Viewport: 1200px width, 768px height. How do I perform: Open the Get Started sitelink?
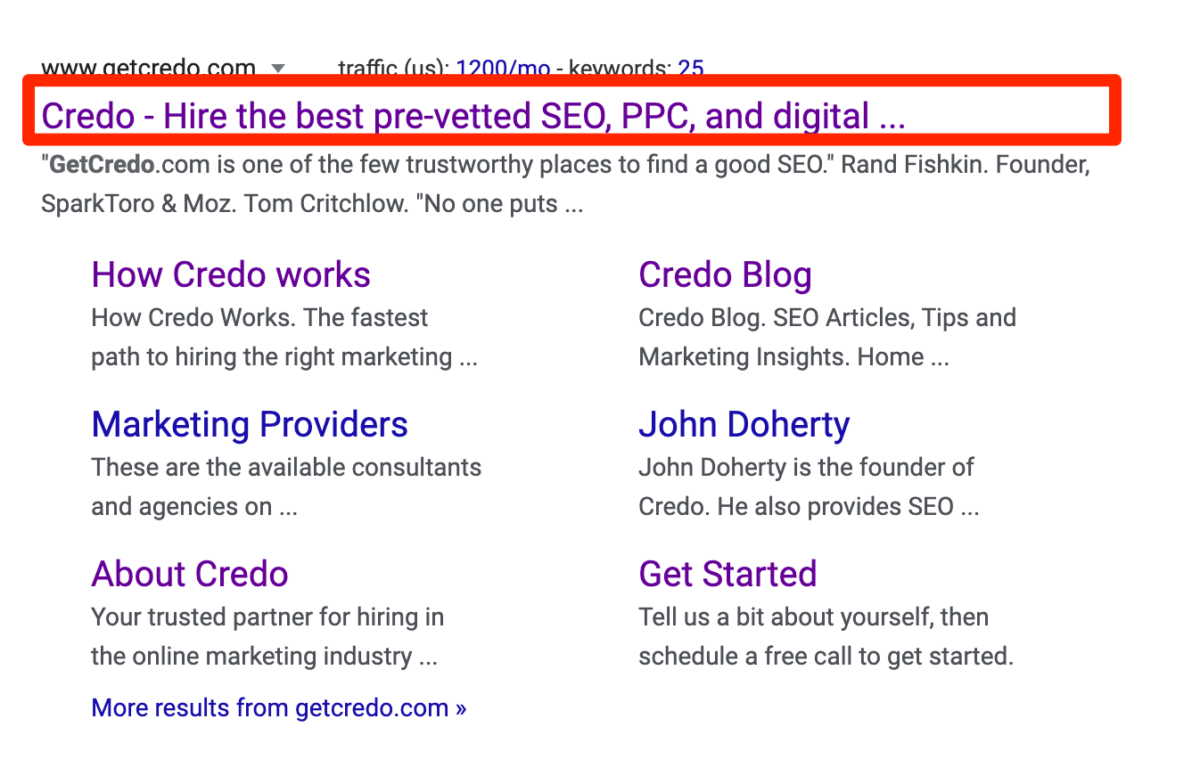point(728,573)
